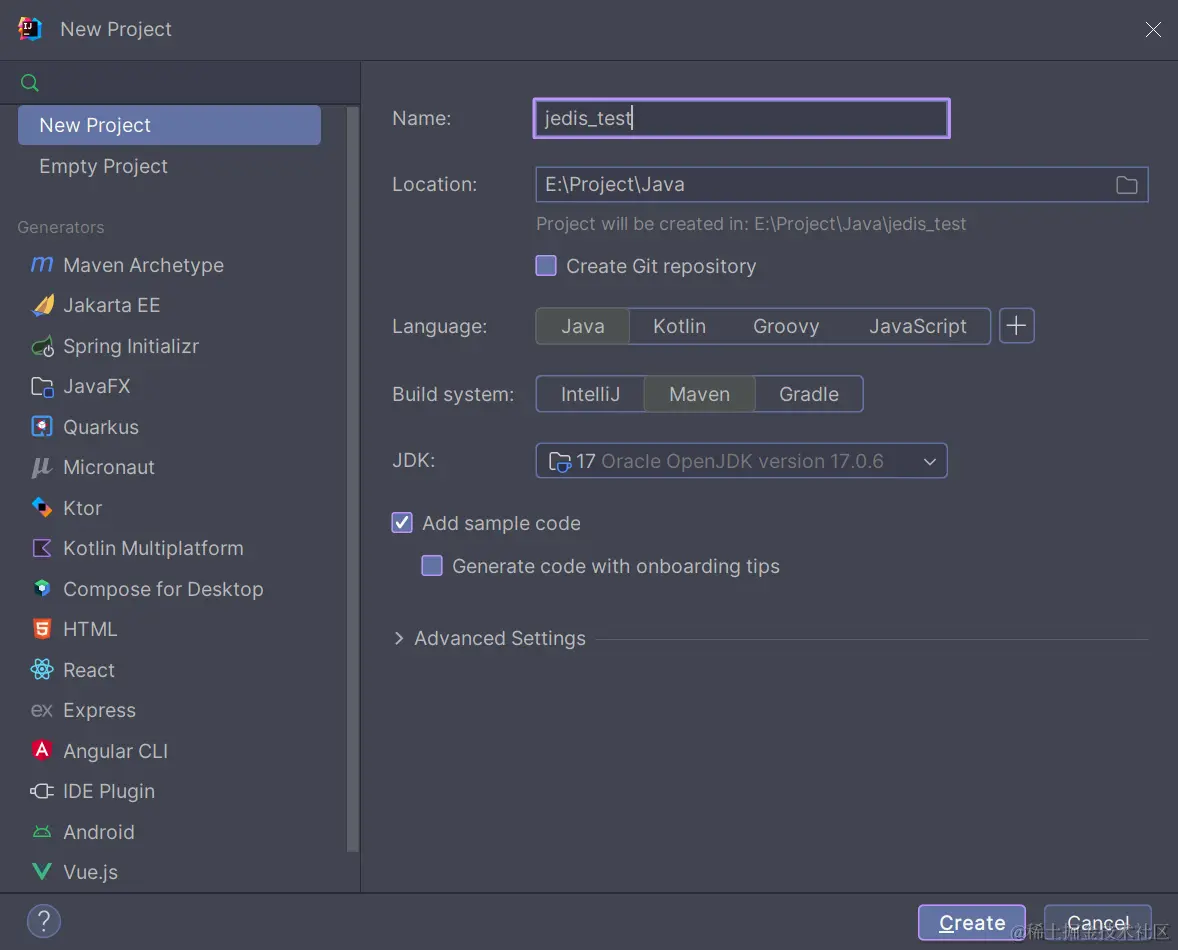Click the generators list scrollbar
Image resolution: width=1178 pixels, height=950 pixels.
tap(352, 481)
